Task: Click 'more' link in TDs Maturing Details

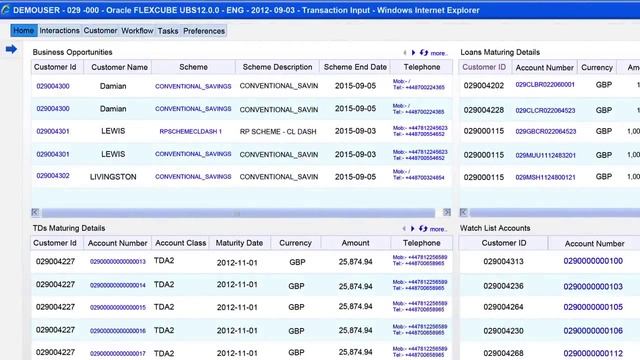Action: [x=438, y=229]
